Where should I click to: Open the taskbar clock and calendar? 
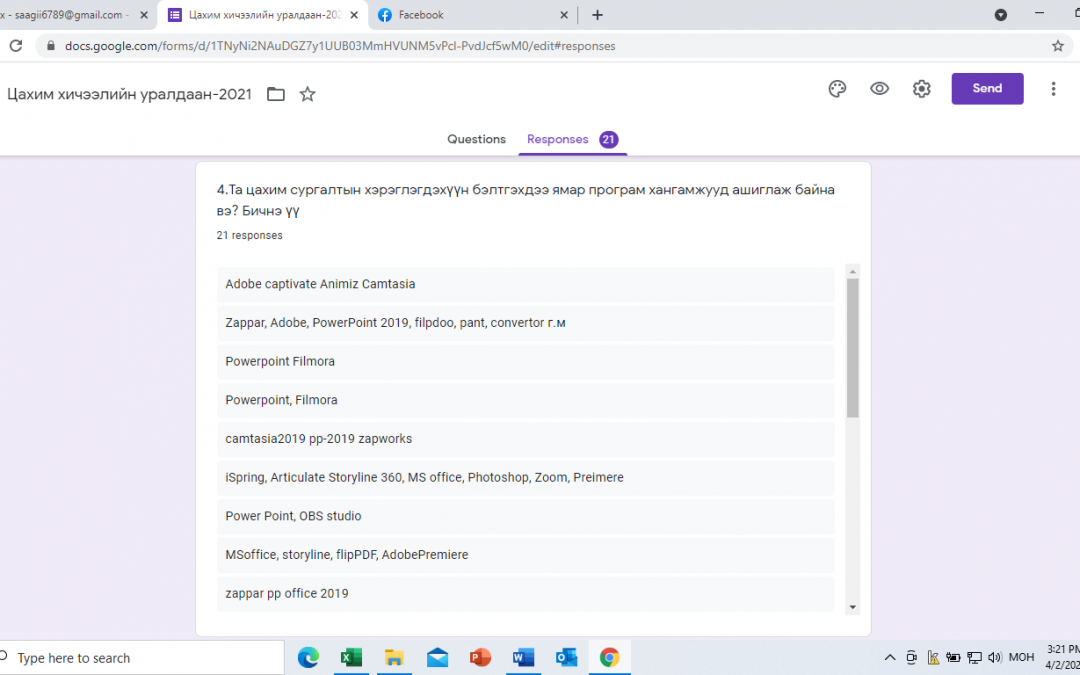pyautogui.click(x=1063, y=658)
